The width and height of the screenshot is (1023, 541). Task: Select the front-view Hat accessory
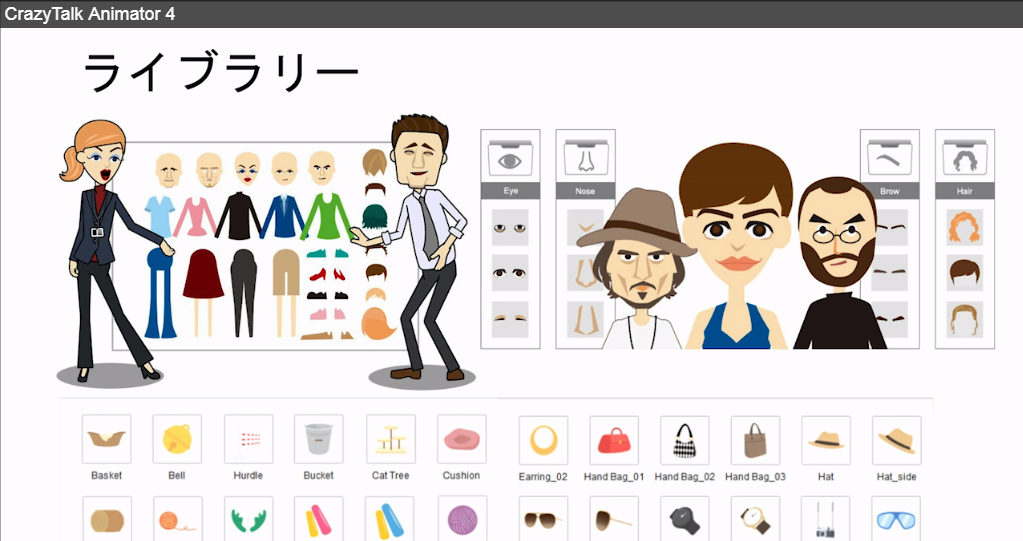(826, 441)
